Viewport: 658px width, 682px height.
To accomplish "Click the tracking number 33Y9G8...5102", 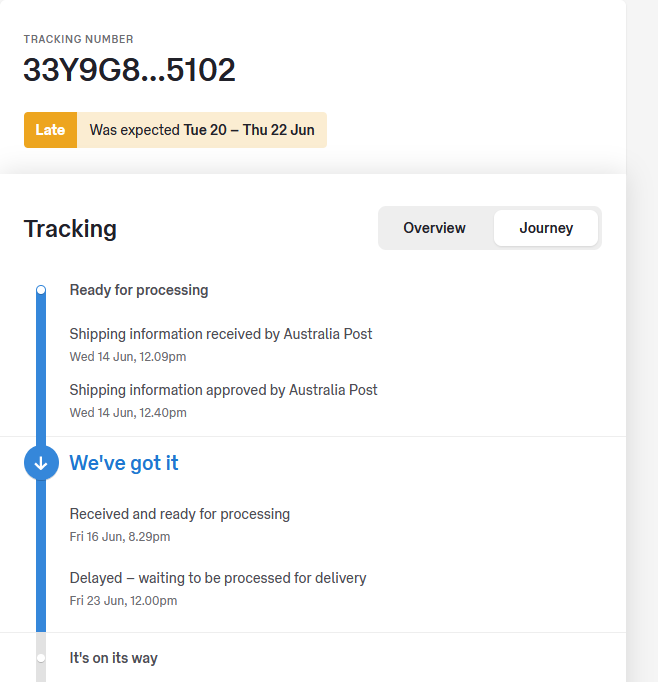I will pyautogui.click(x=129, y=70).
